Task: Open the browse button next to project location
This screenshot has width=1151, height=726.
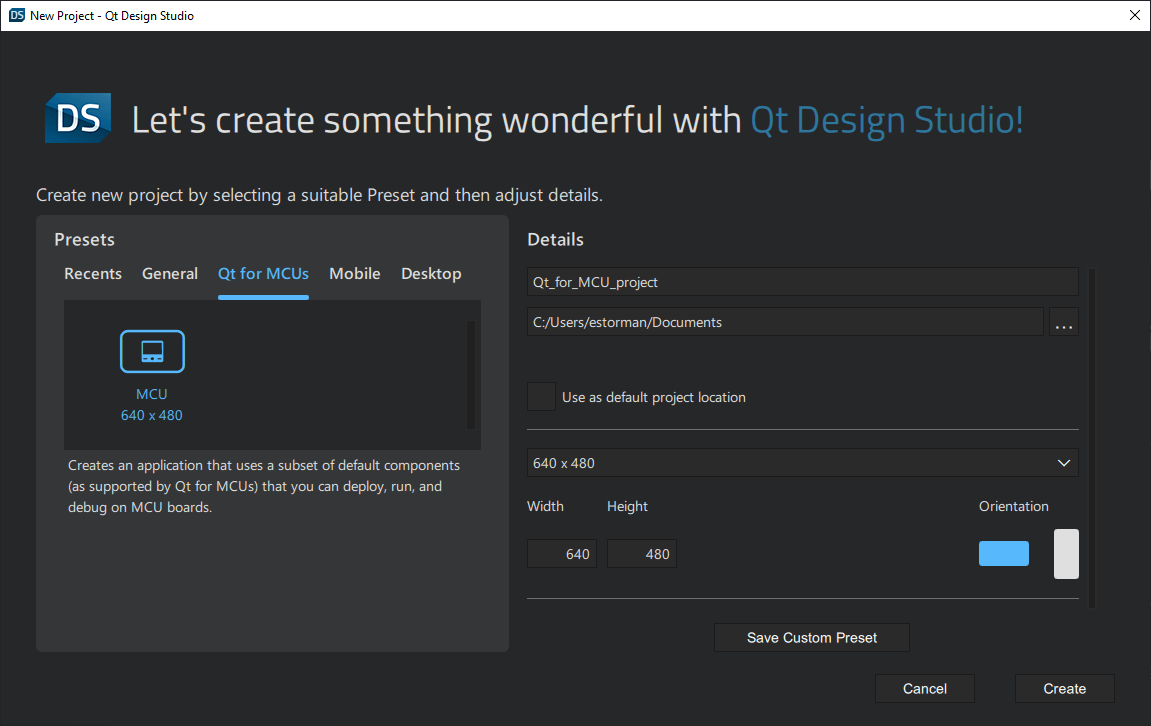Action: pos(1064,321)
